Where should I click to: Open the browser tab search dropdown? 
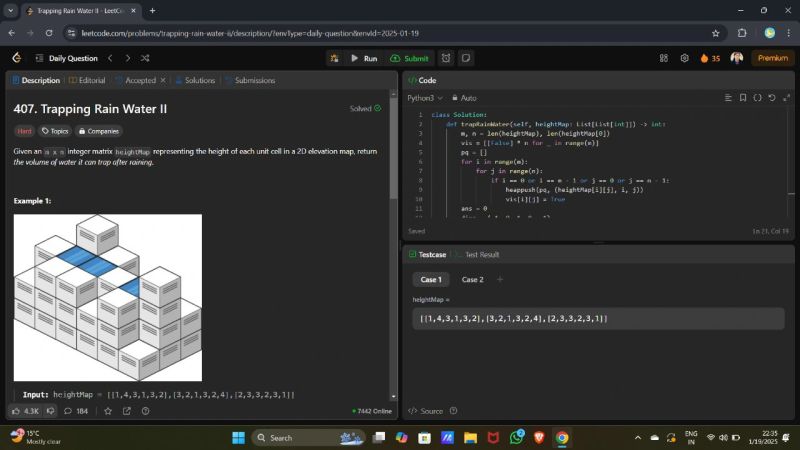pos(10,11)
